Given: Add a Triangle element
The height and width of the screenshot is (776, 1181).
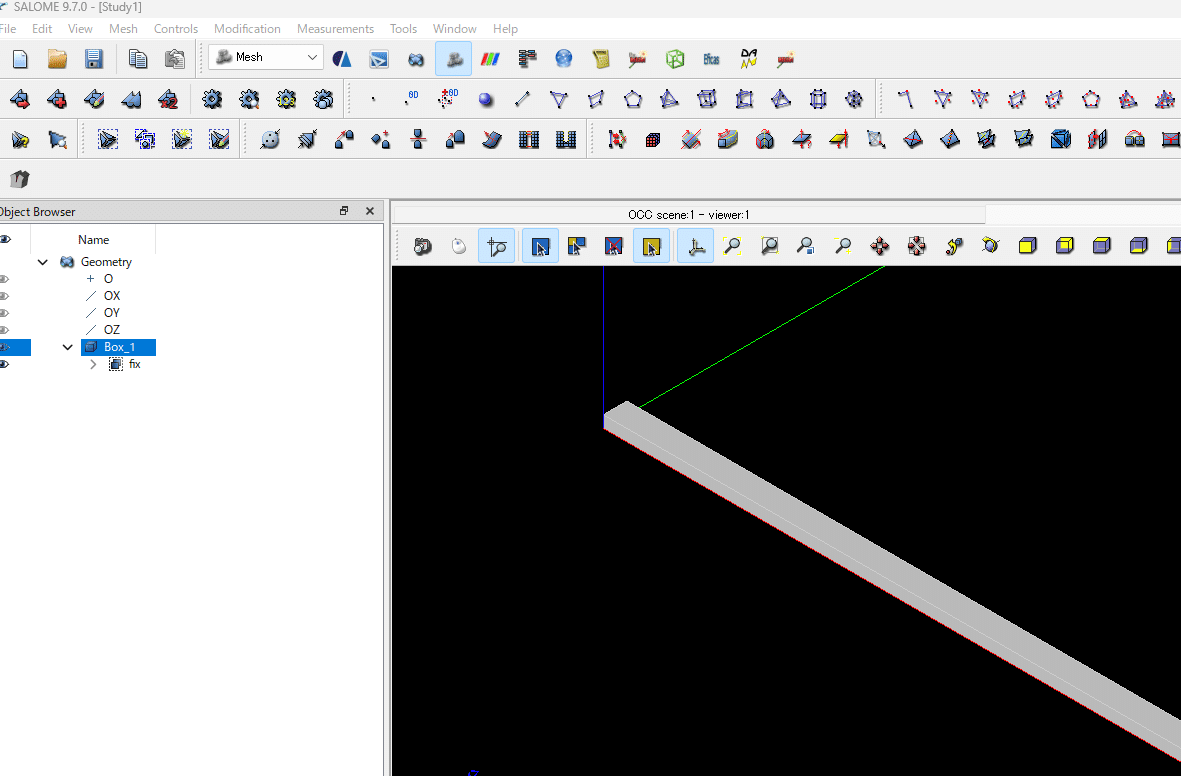Looking at the screenshot, I should pyautogui.click(x=559, y=99).
